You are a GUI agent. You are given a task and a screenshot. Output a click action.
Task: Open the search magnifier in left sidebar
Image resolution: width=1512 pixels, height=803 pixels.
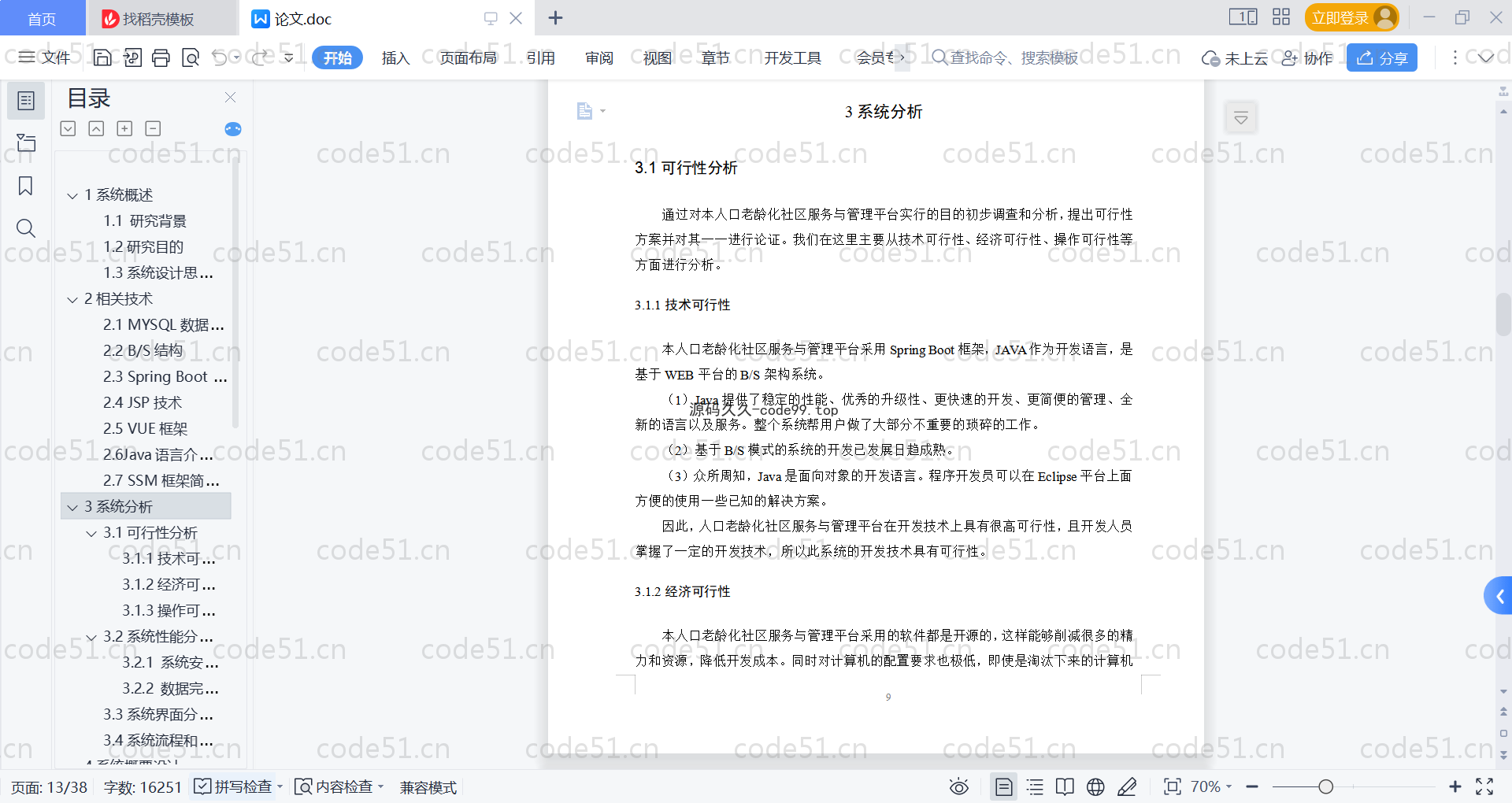[x=26, y=228]
